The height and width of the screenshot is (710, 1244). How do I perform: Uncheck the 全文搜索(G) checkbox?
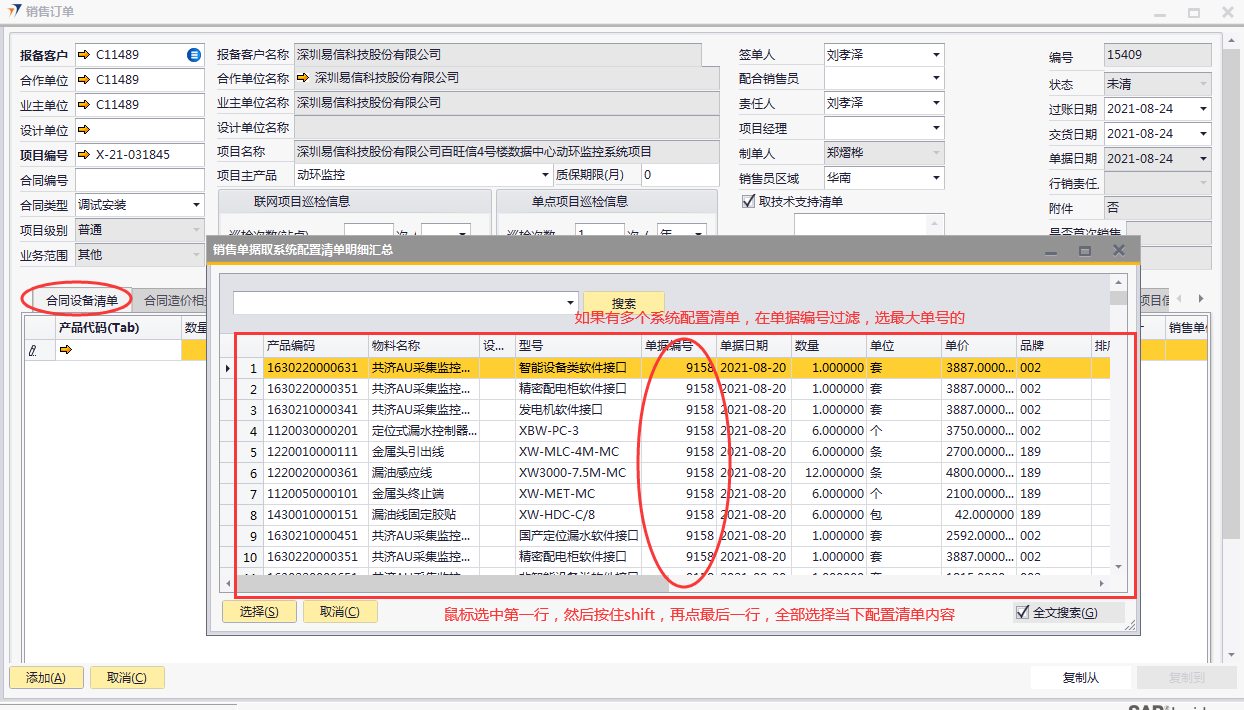pos(1022,613)
